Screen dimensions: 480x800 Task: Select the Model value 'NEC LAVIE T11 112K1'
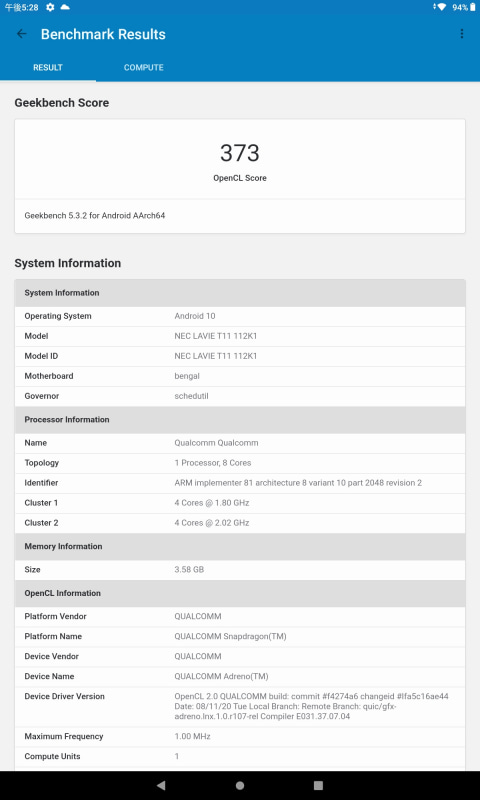tap(216, 336)
